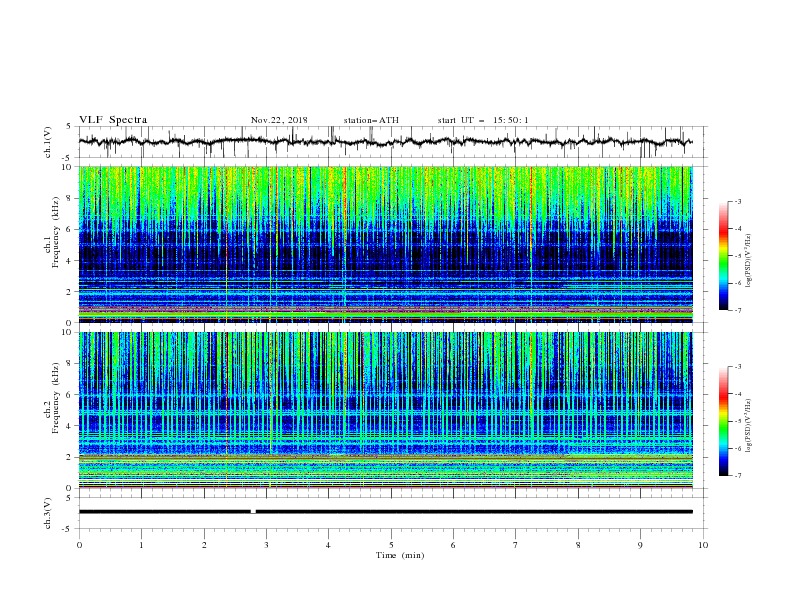The width and height of the screenshot is (792, 612).
Task: Click the "10" tick on the time axis
Action: click(x=703, y=545)
